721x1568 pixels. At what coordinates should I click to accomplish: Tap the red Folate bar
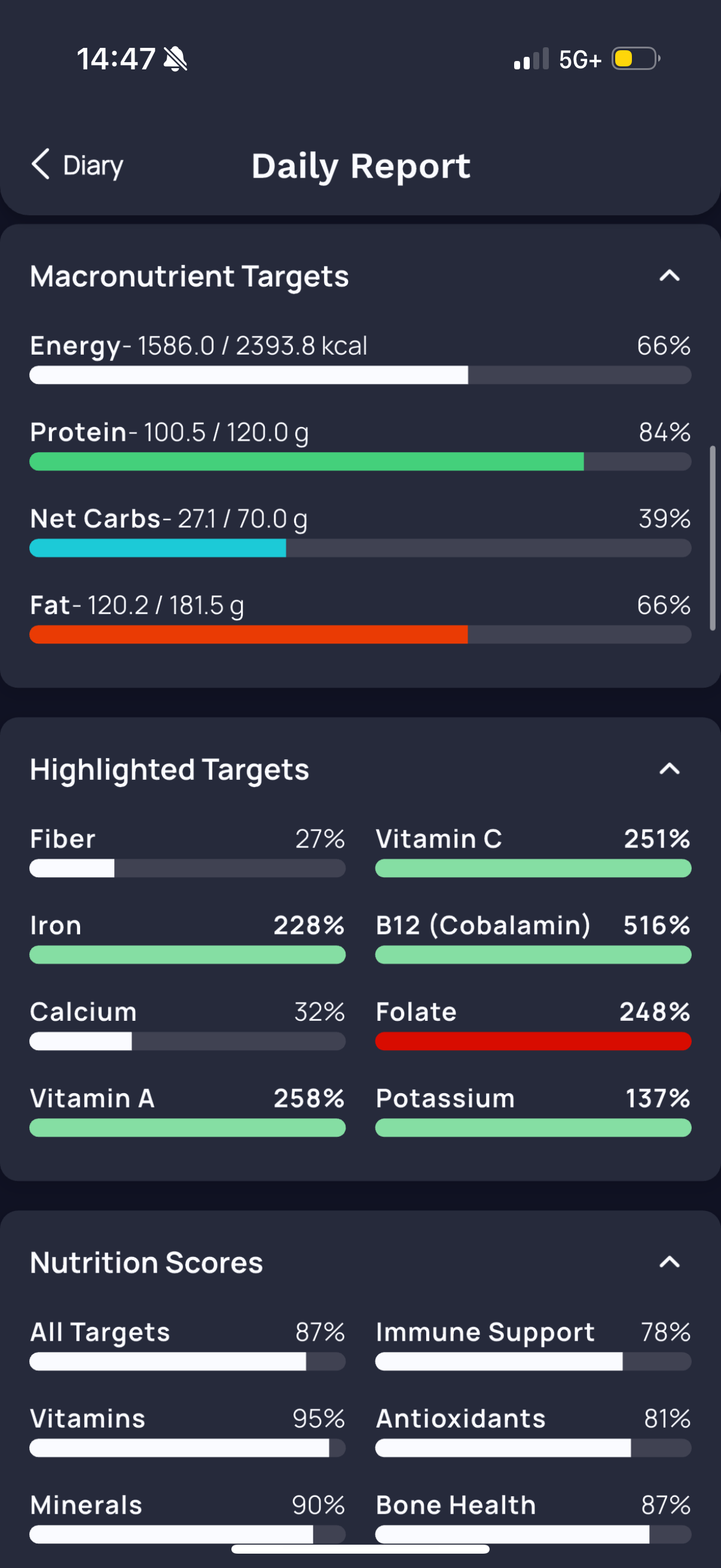[x=533, y=1041]
